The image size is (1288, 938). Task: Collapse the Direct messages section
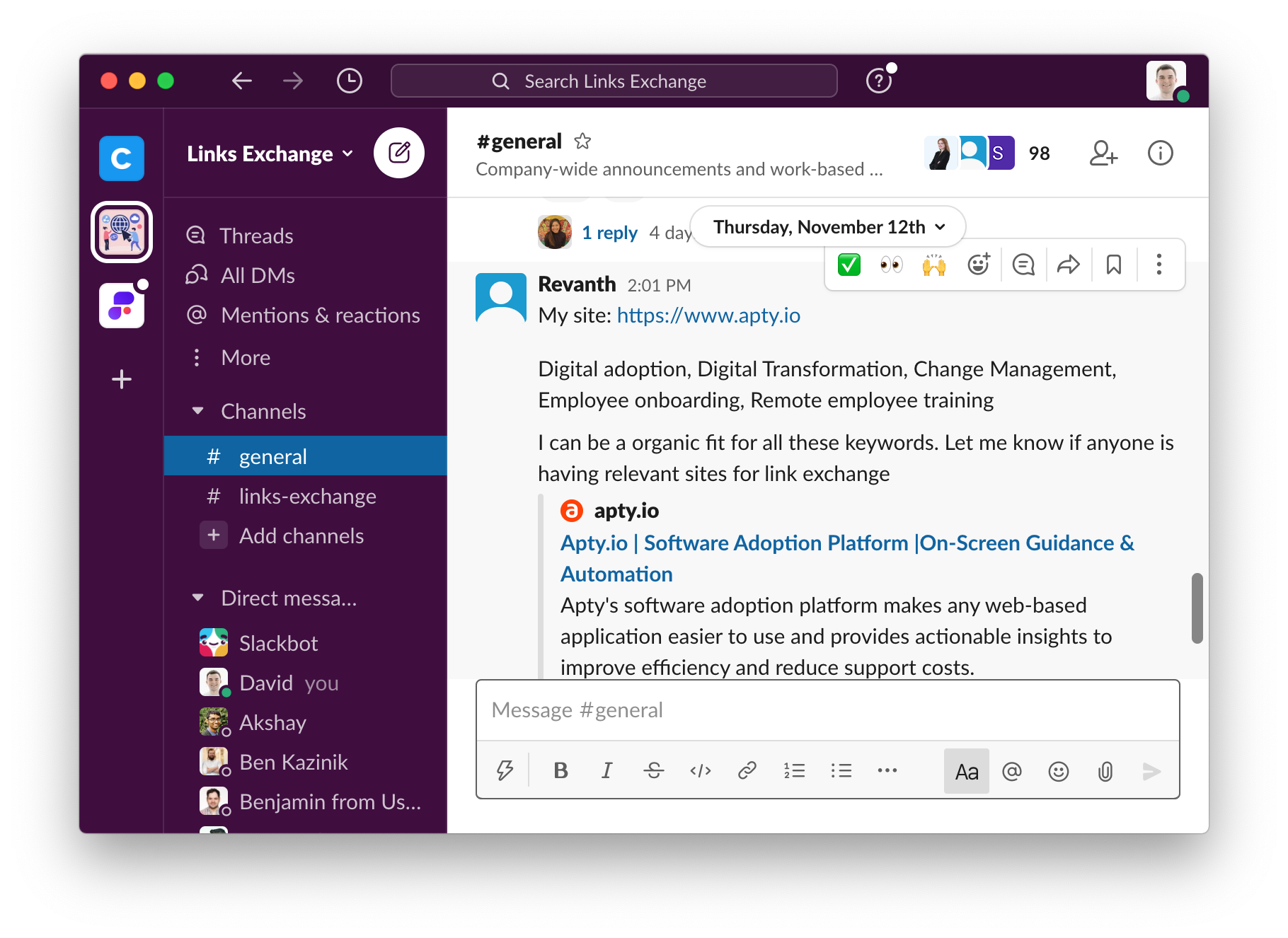[198, 598]
